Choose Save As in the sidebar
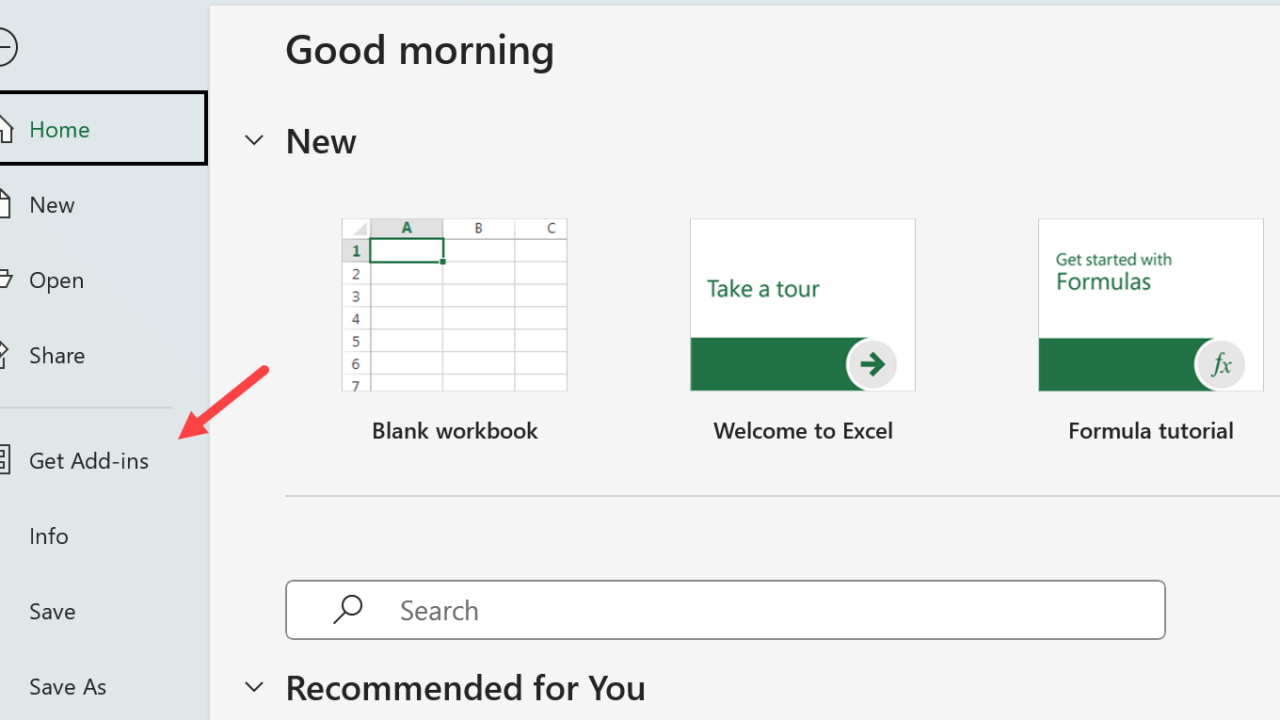The width and height of the screenshot is (1280, 720). (68, 687)
